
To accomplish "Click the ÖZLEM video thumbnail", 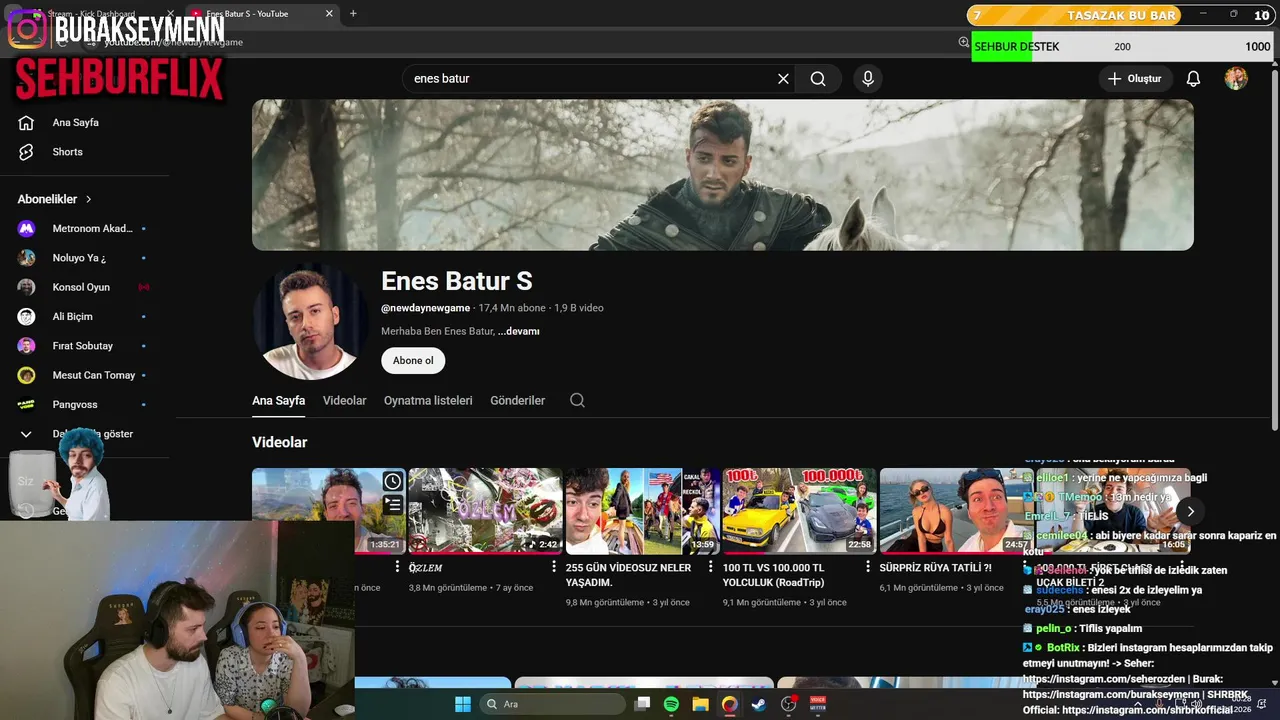I will (x=485, y=511).
